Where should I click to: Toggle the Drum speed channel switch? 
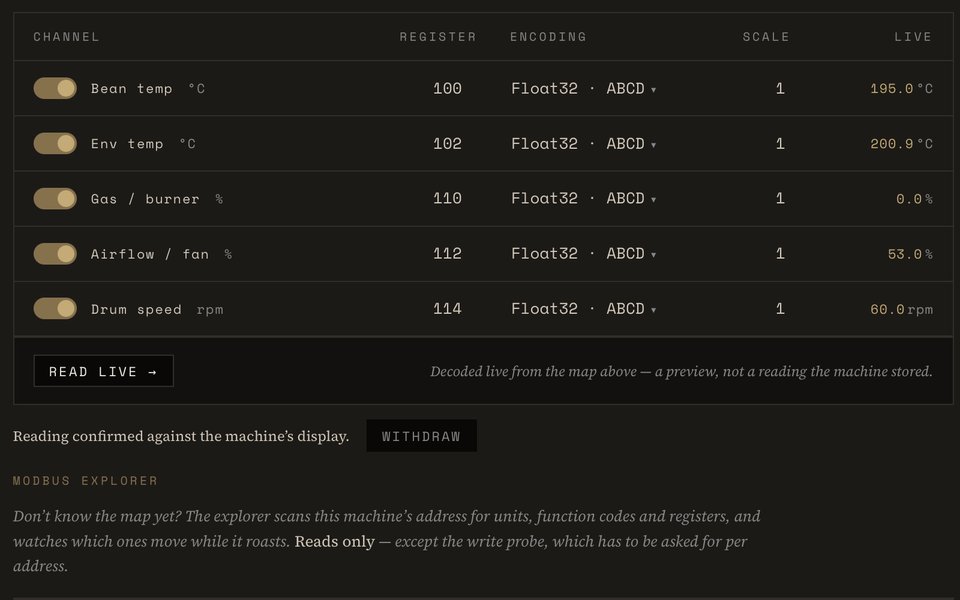[55, 309]
